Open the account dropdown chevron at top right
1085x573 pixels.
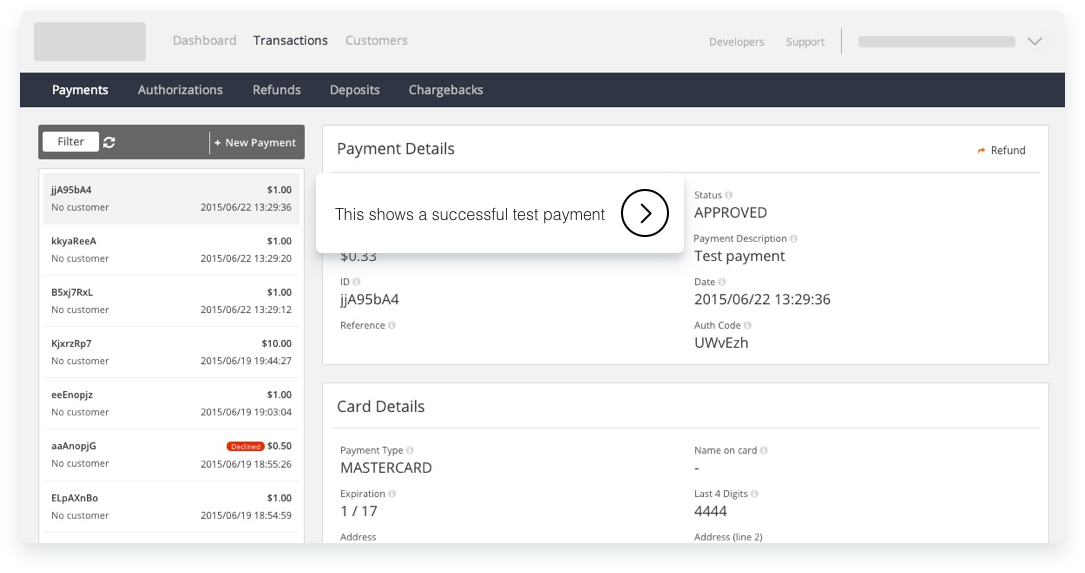[1034, 42]
